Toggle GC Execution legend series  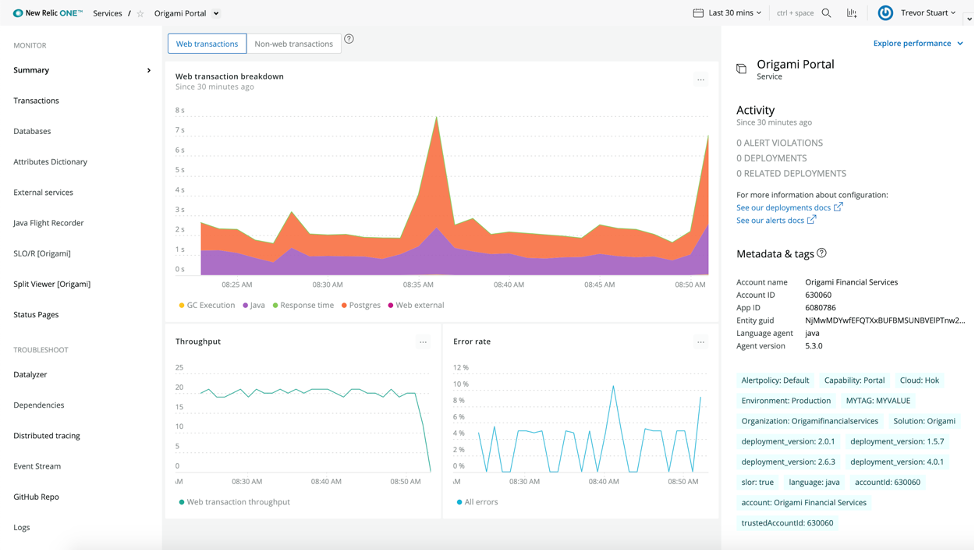(207, 305)
